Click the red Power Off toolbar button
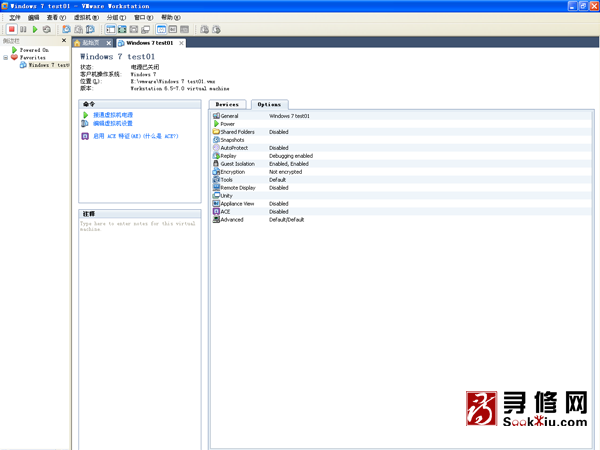Image resolution: width=600 pixels, height=450 pixels. pyautogui.click(x=11, y=29)
